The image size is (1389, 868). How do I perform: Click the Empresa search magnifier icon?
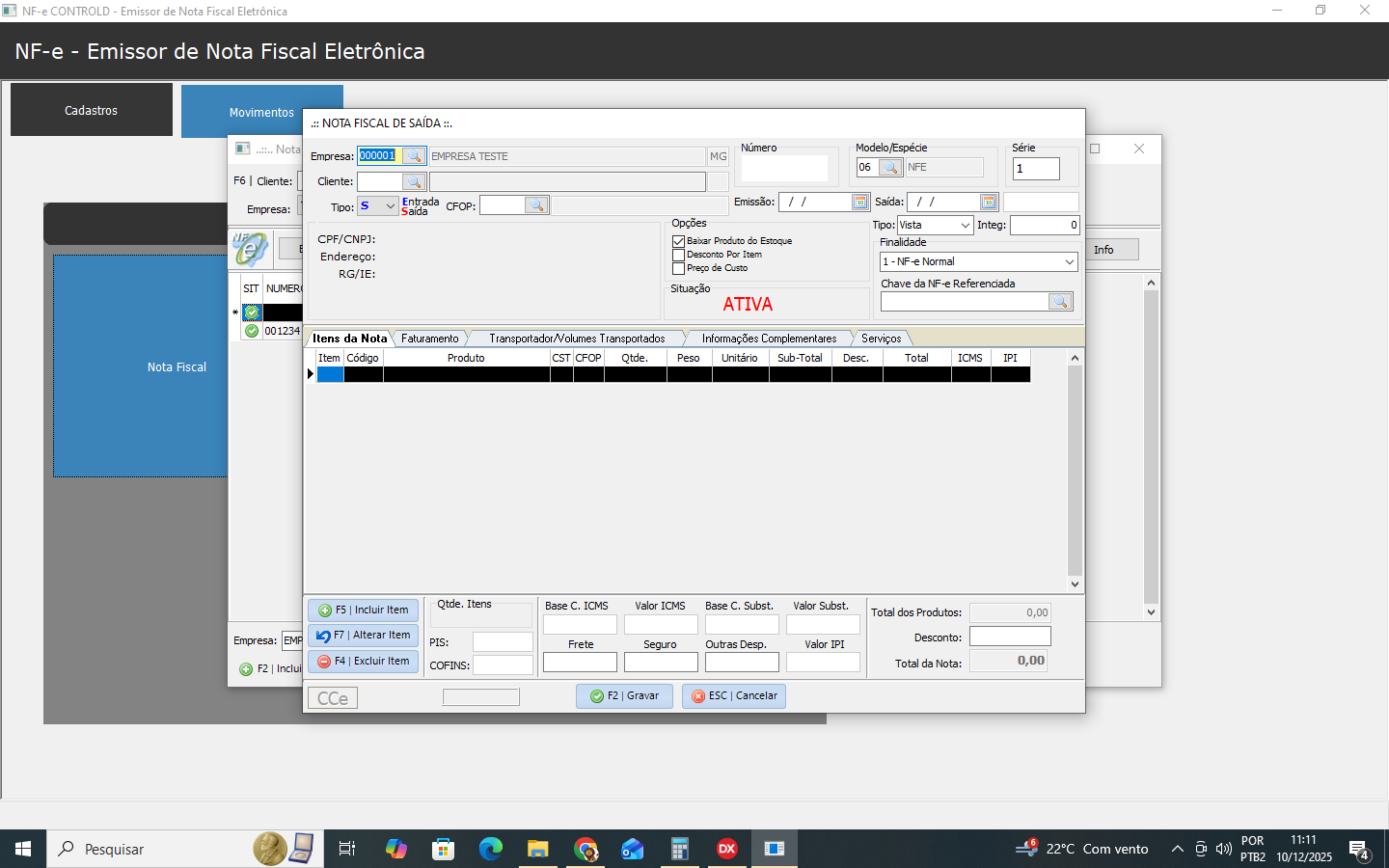click(414, 156)
